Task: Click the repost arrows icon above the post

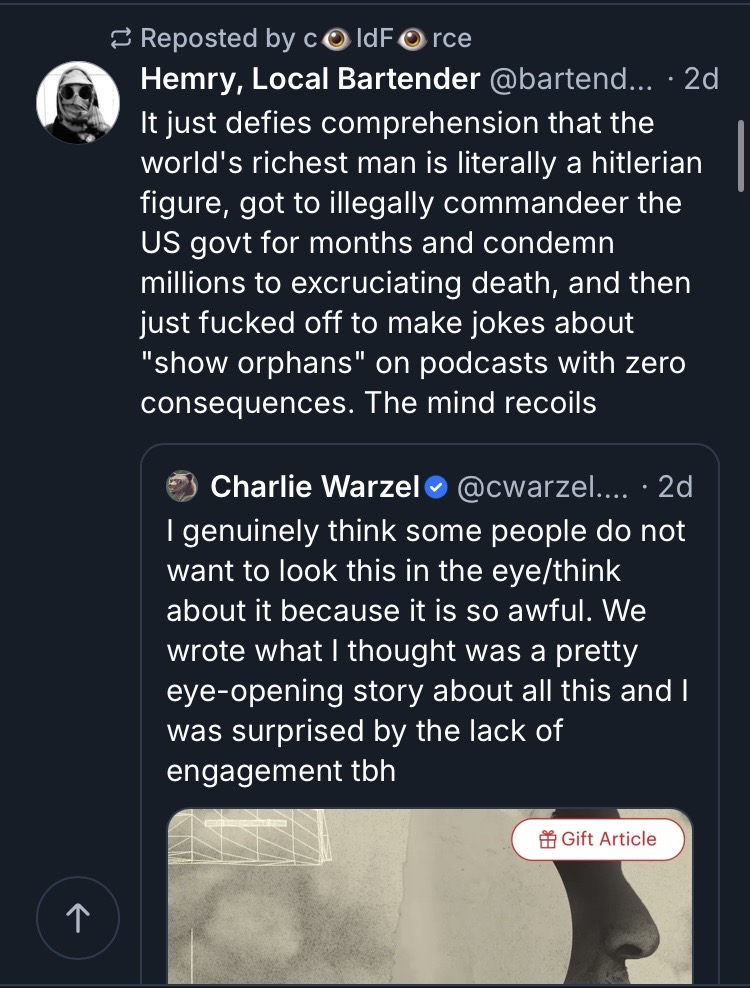Action: coord(121,39)
